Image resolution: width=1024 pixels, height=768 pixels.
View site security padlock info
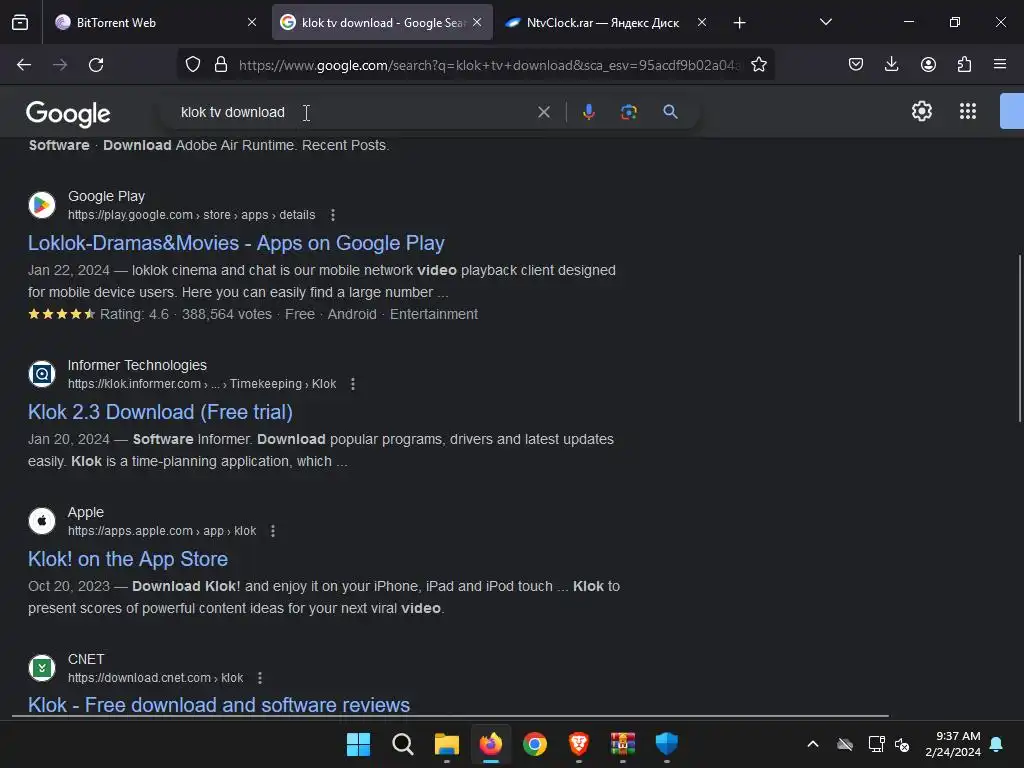click(221, 65)
